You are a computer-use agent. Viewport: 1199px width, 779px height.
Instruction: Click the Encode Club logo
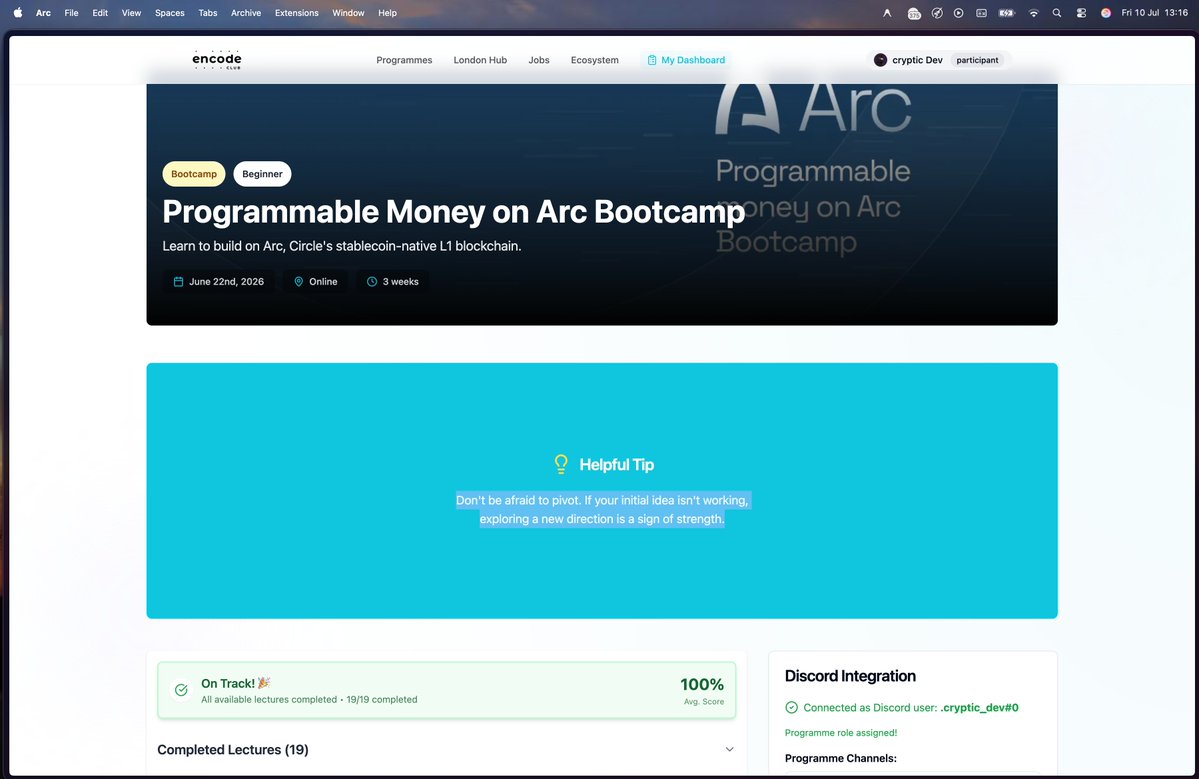[217, 60]
